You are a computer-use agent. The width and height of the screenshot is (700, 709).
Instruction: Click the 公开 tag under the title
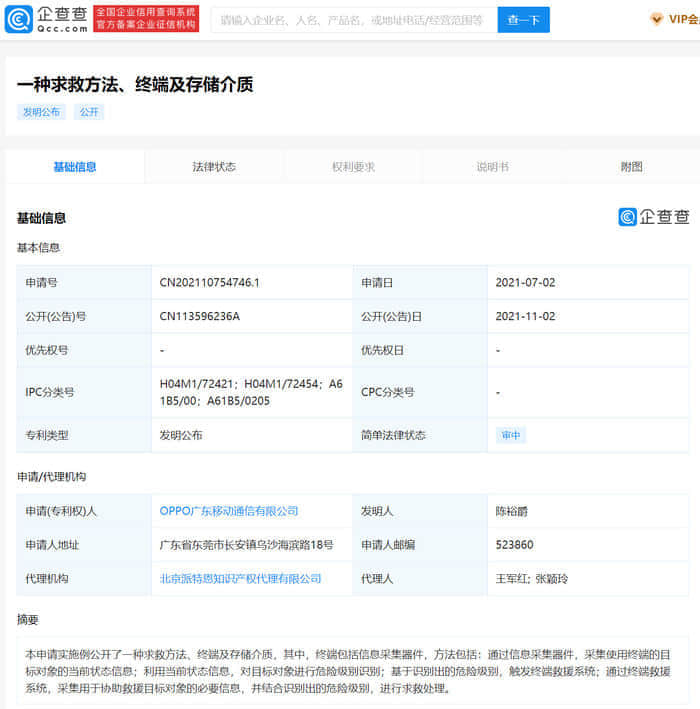point(89,112)
